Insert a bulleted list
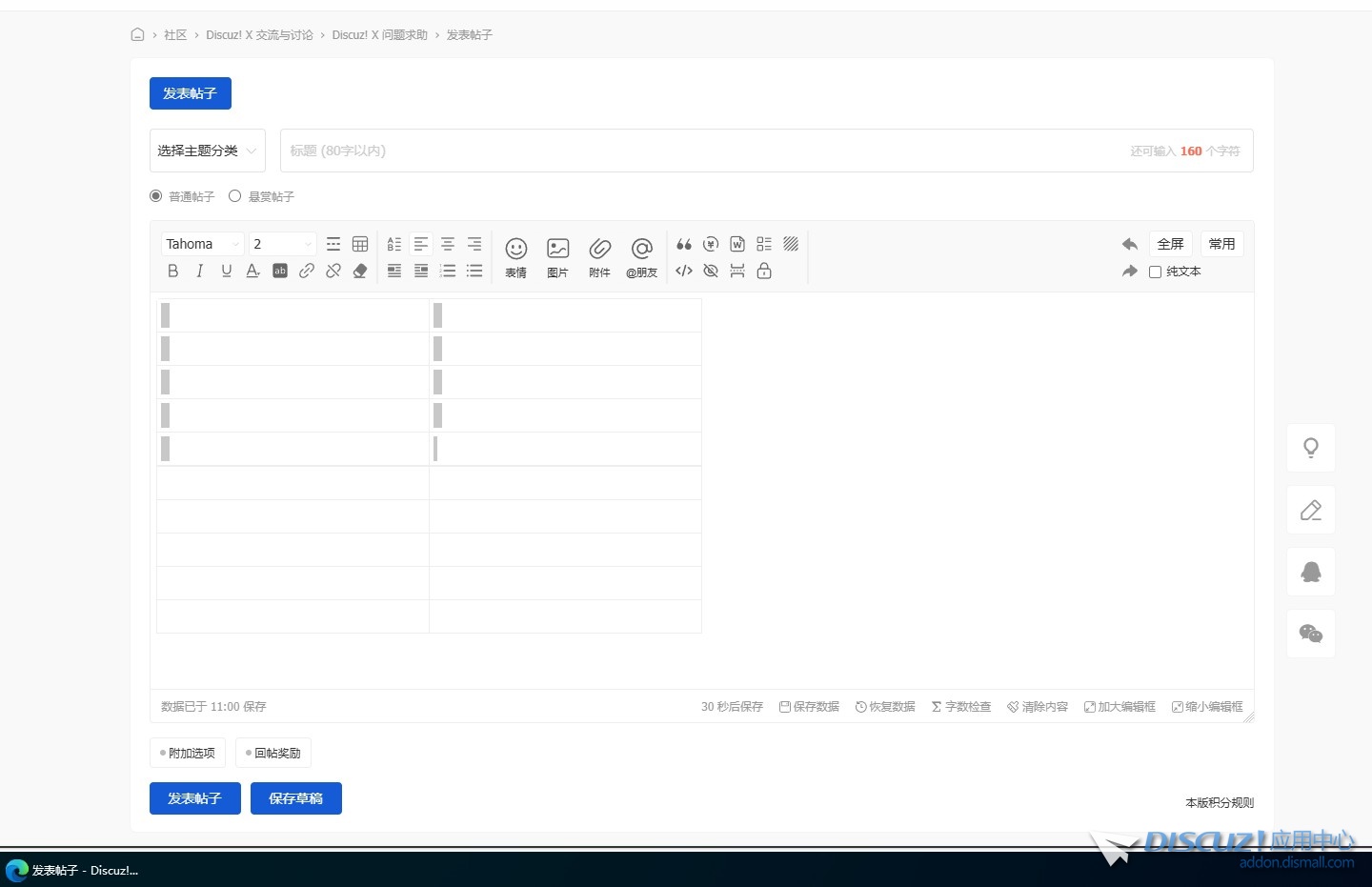1372x887 pixels. 474,271
